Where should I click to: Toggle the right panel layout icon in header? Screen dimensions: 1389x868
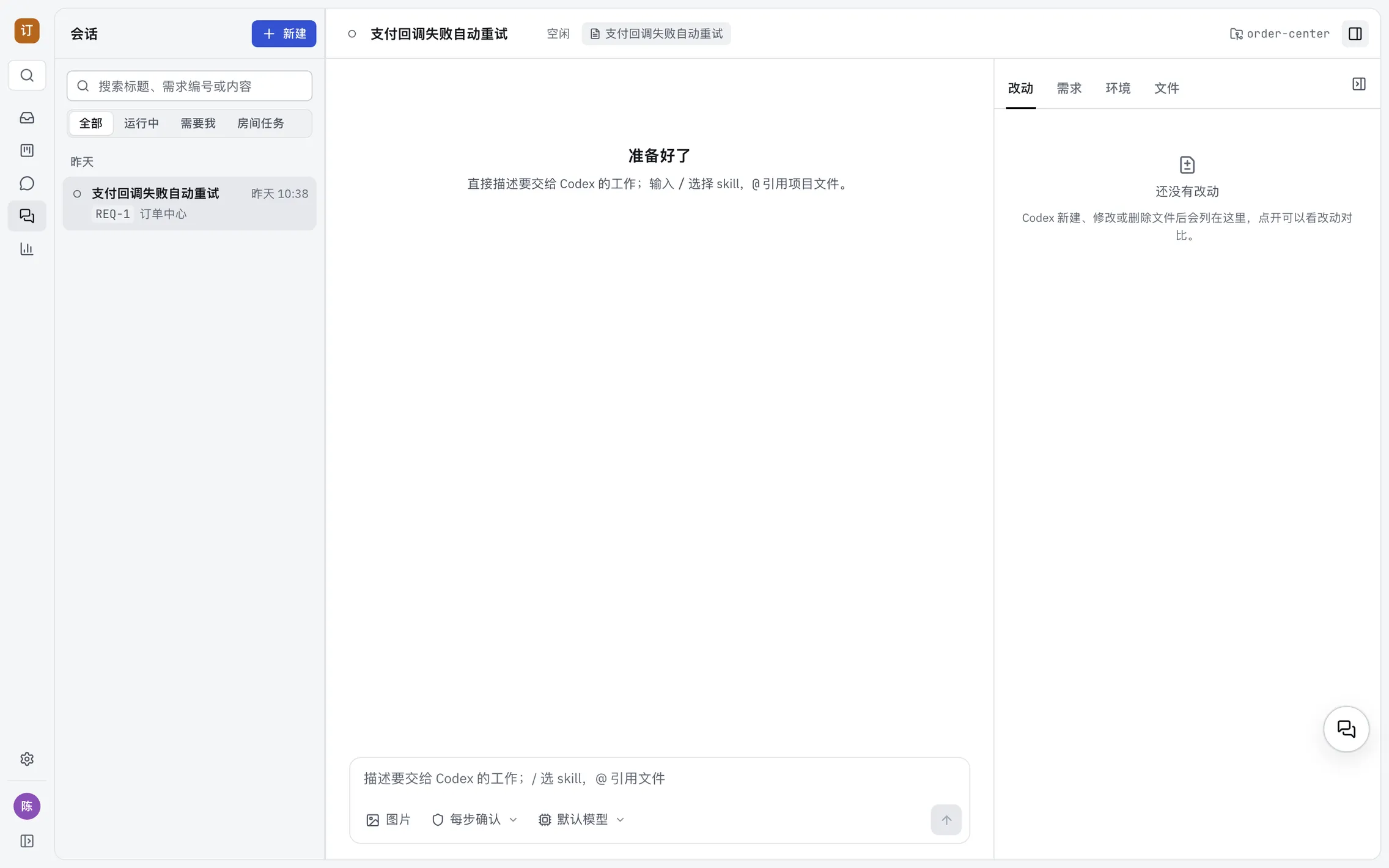(1355, 34)
